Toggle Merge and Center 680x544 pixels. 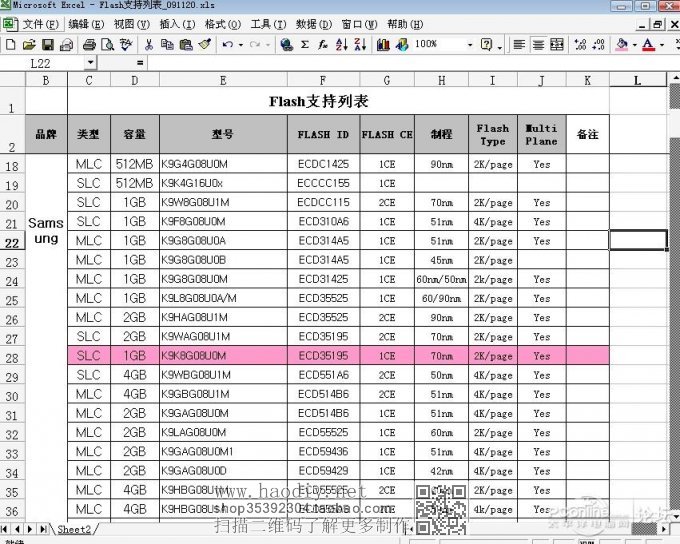(x=558, y=45)
